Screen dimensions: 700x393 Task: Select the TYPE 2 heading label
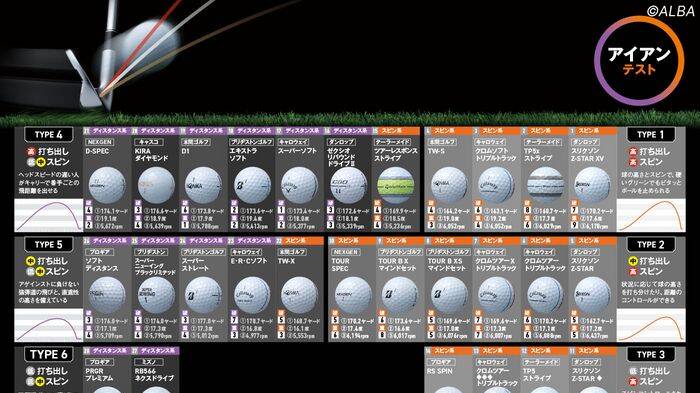click(x=650, y=244)
